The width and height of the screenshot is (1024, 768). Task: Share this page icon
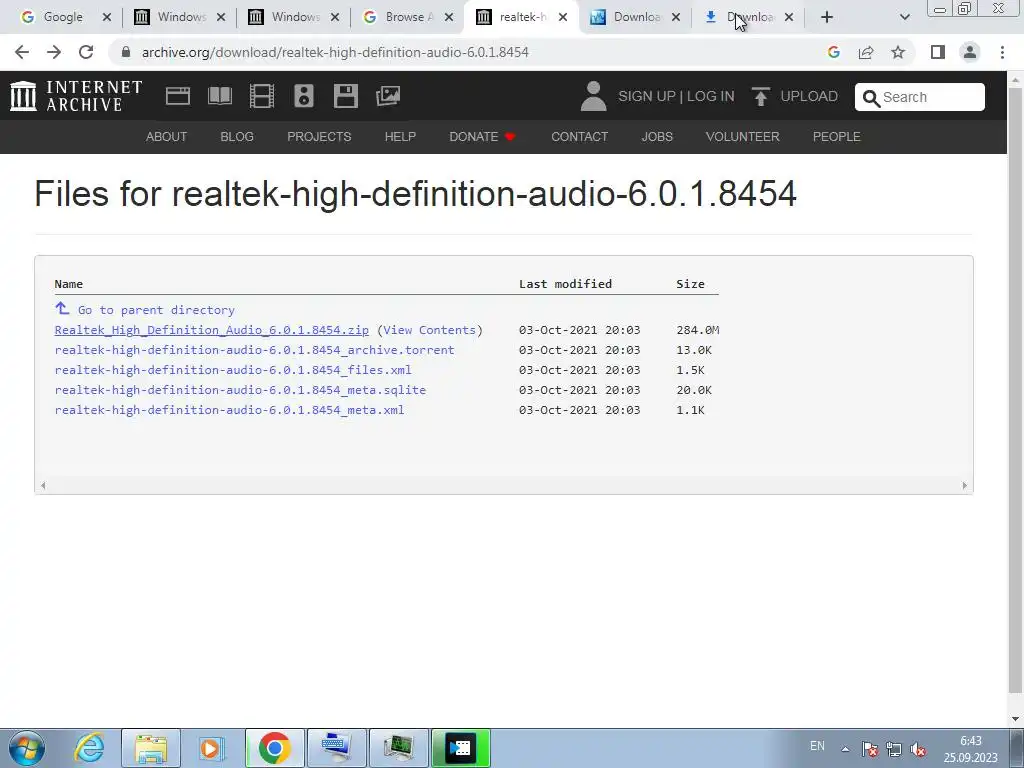coord(866,52)
